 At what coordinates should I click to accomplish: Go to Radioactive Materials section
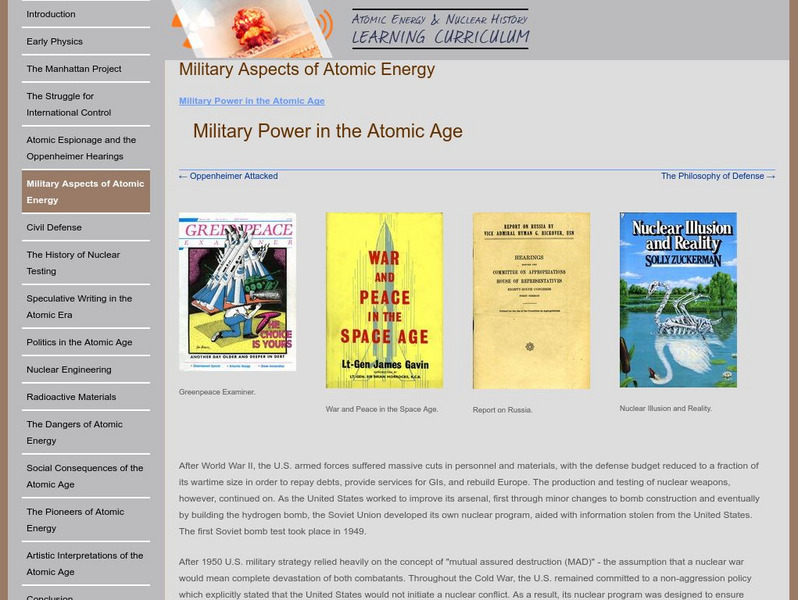(86, 397)
